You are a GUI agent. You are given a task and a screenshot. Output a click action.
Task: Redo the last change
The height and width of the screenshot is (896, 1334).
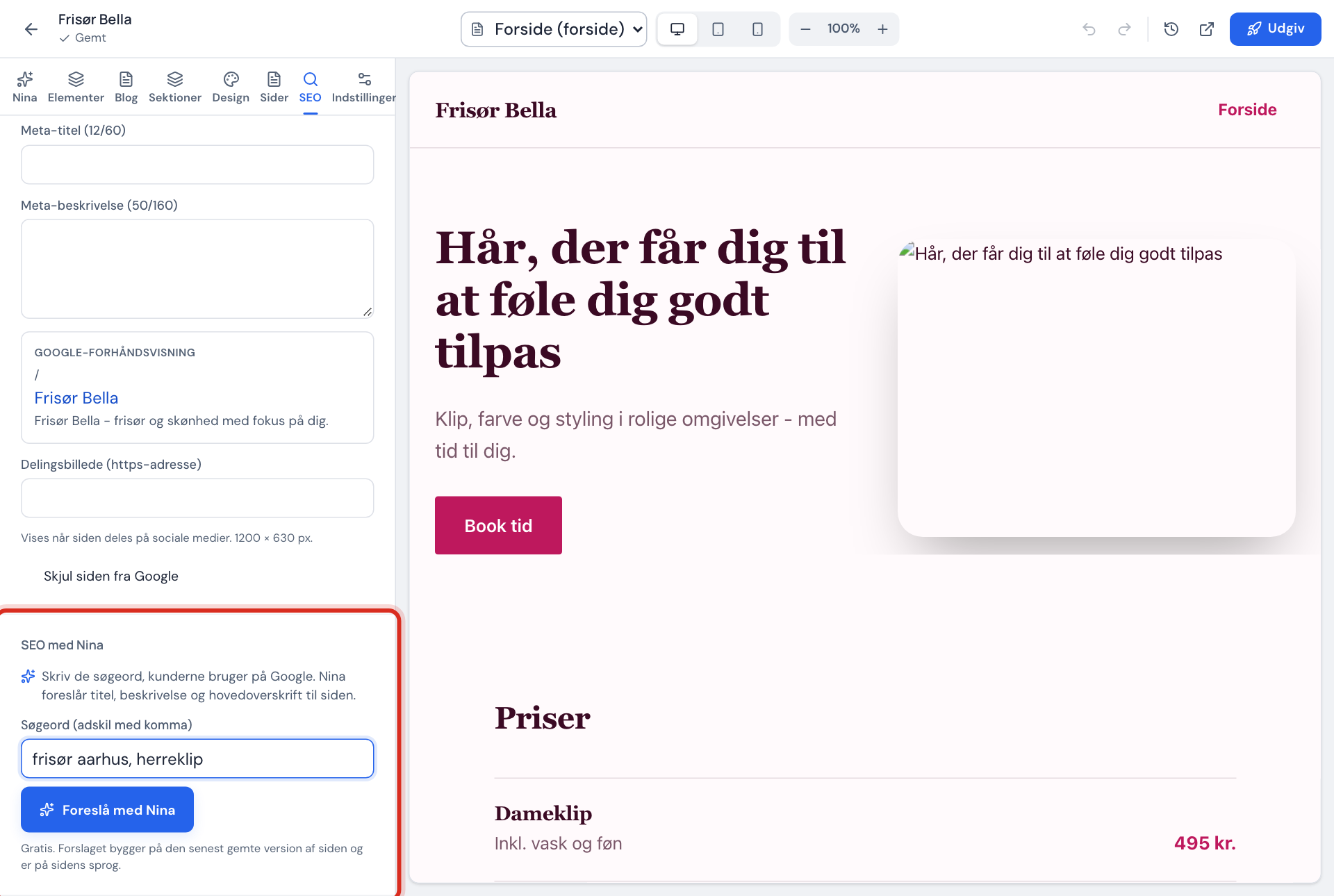click(1124, 29)
